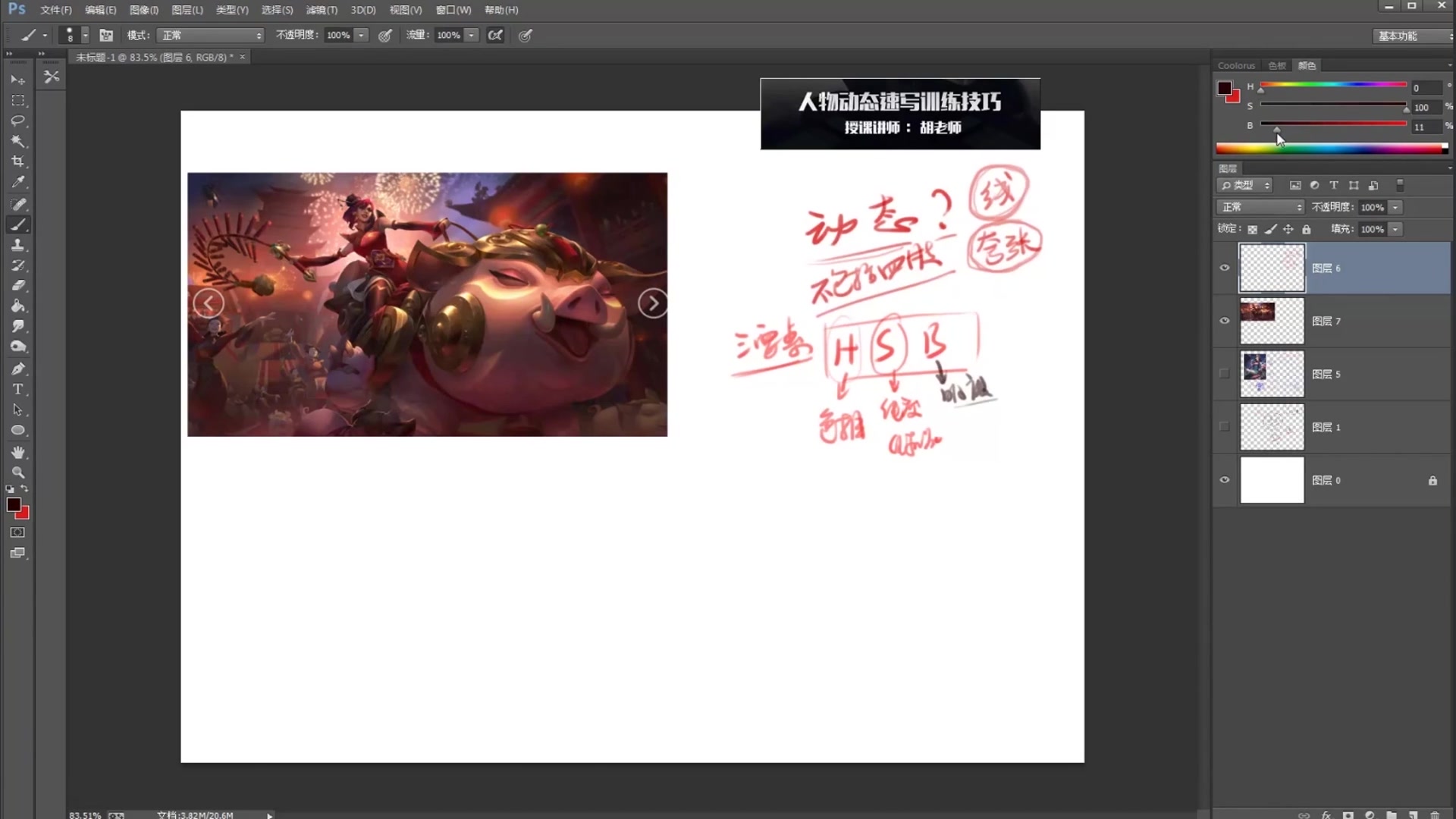Select the Rectangular Marquee tool

click(x=17, y=100)
